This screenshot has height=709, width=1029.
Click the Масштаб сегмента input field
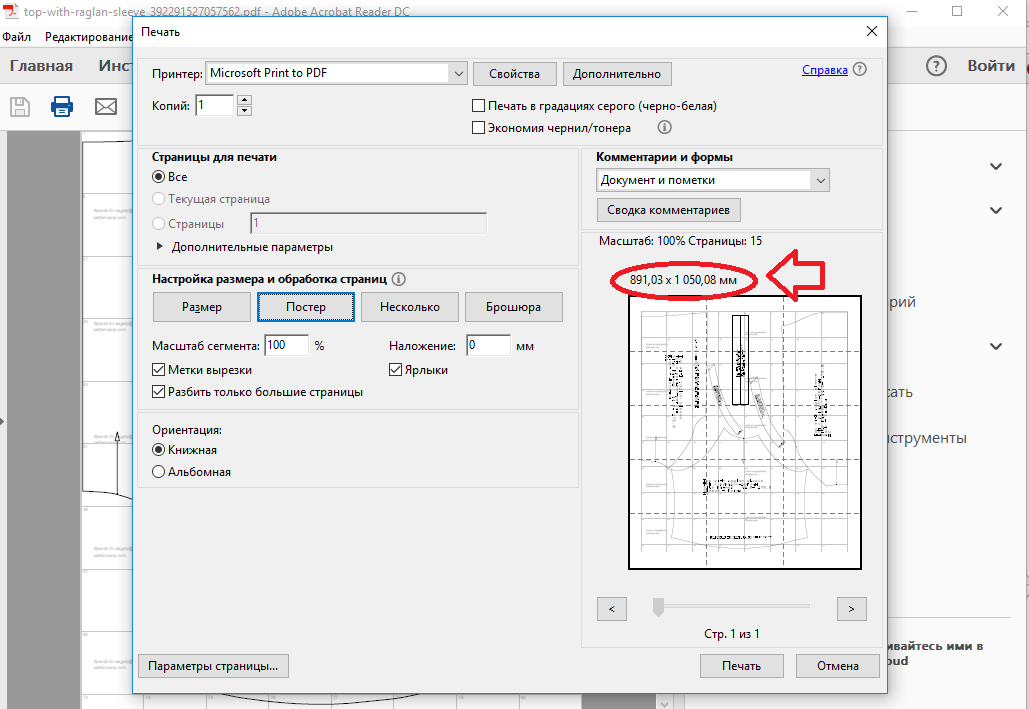(x=287, y=346)
